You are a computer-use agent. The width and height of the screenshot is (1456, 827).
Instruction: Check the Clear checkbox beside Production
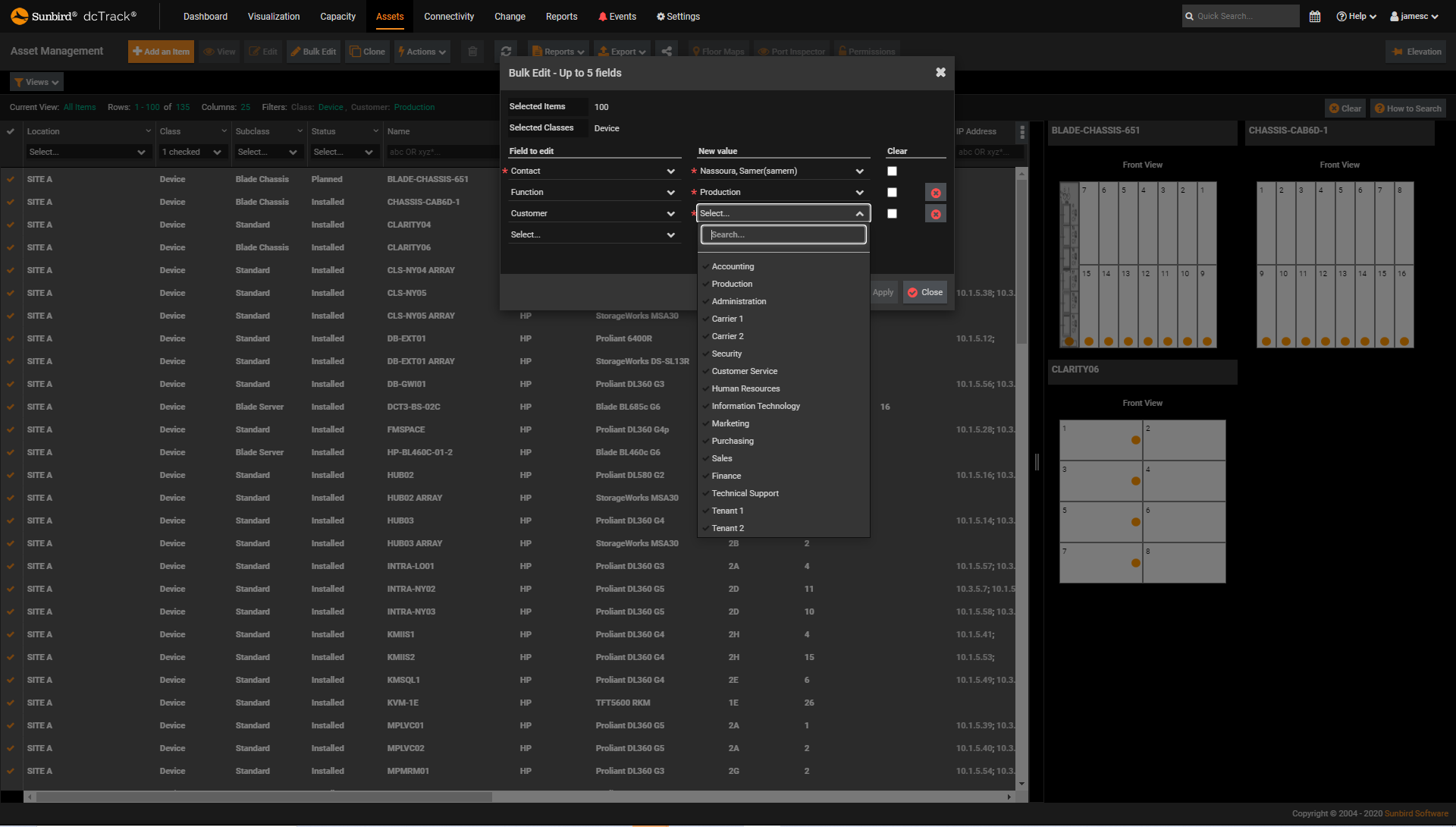click(x=892, y=192)
